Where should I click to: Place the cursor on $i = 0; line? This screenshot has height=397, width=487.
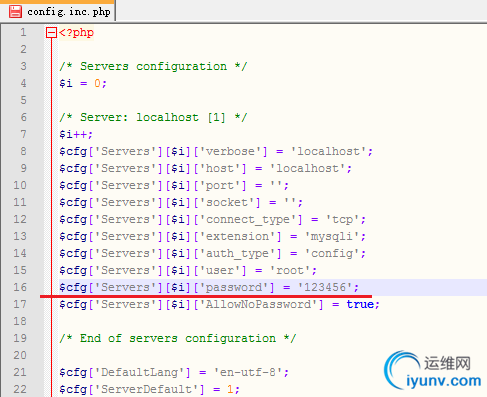point(83,83)
